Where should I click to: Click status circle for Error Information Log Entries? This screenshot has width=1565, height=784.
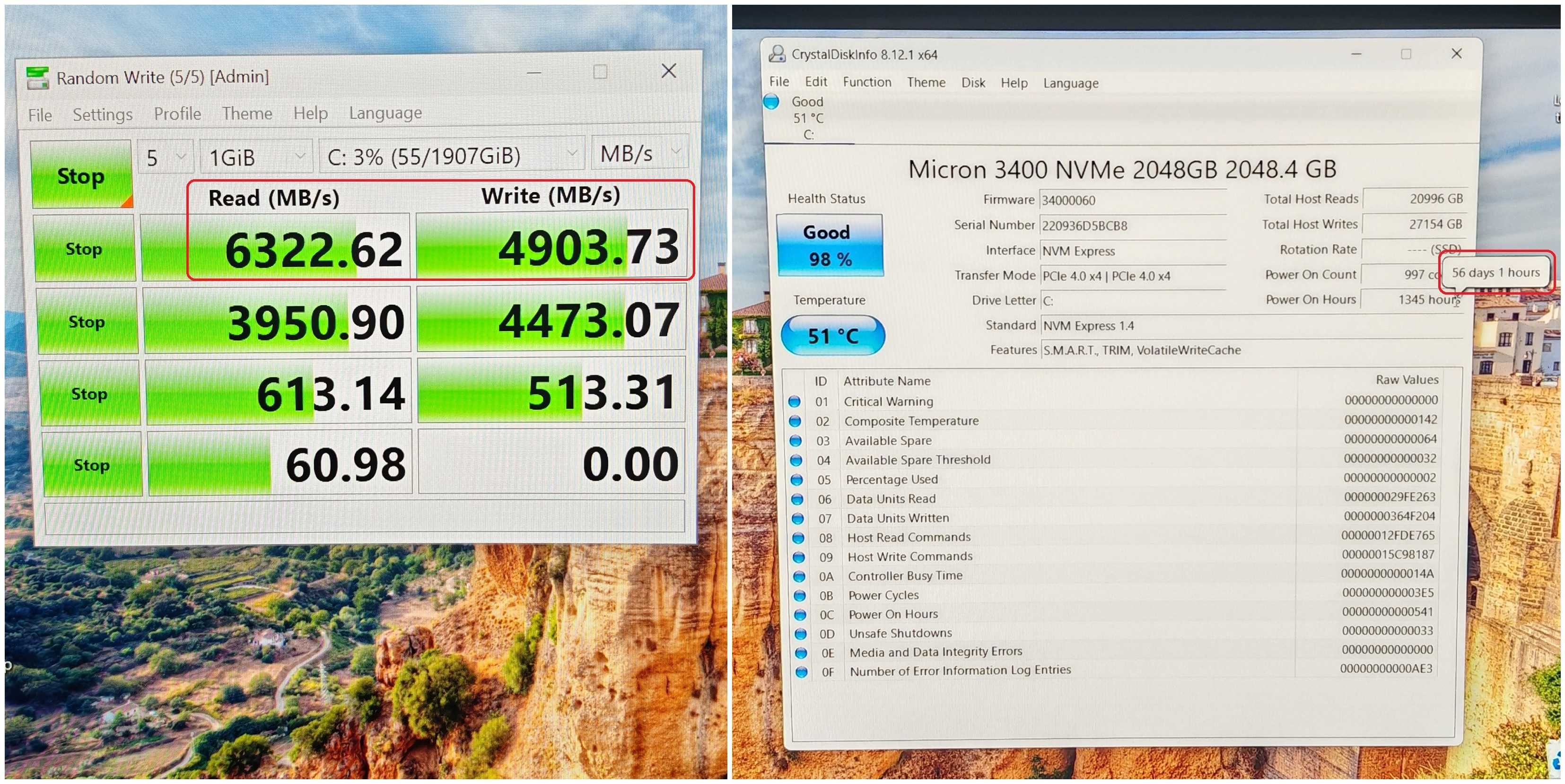(x=802, y=671)
